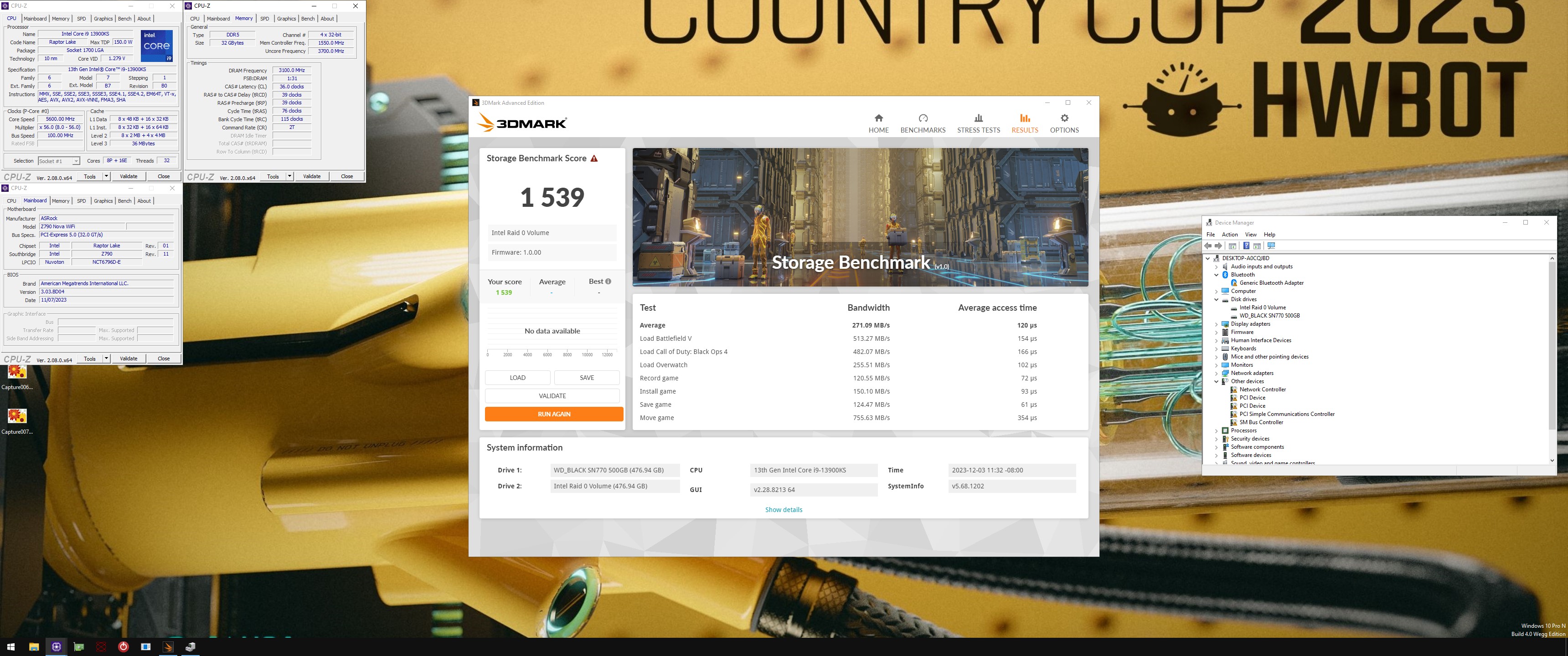
Task: Select WD_BLACK SN770 500GB under Disk drives
Action: pos(1269,316)
